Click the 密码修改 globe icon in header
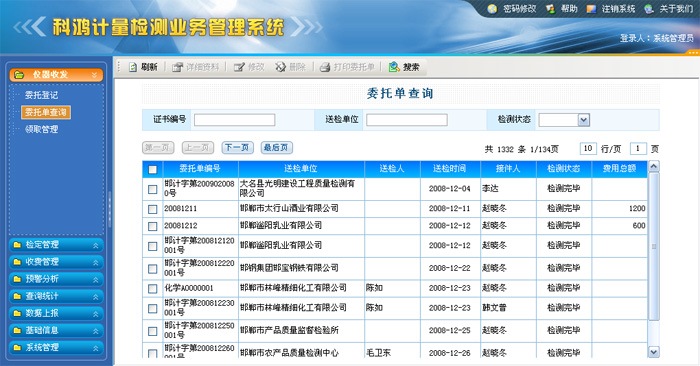 [x=492, y=8]
